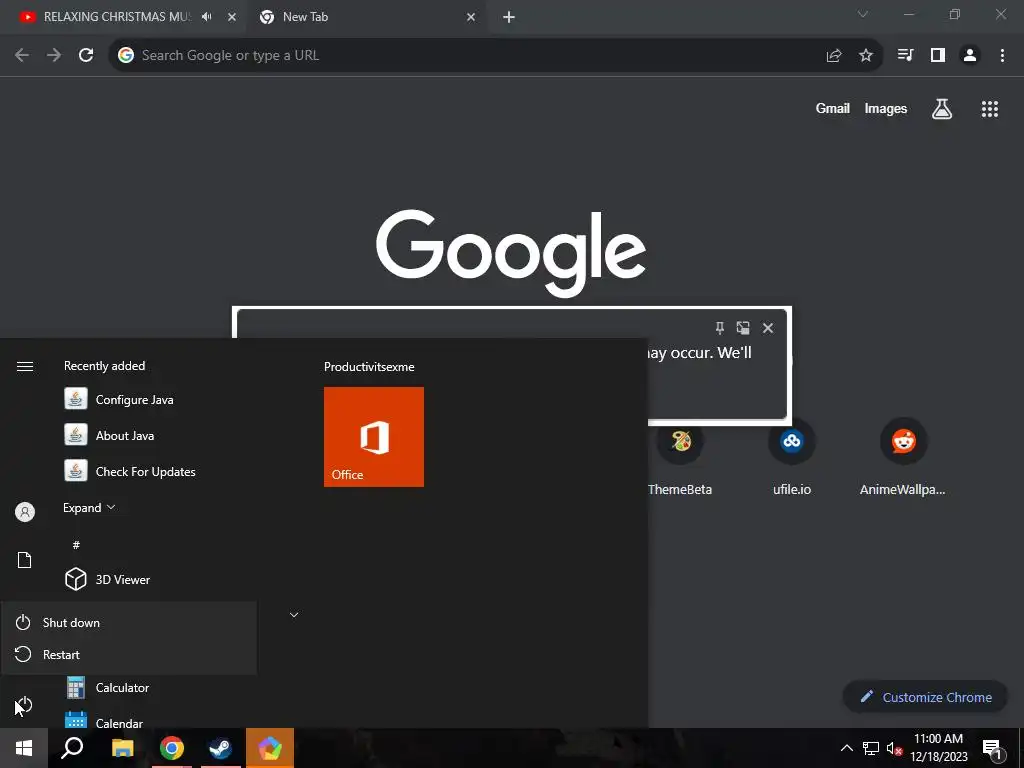This screenshot has width=1024, height=768.
Task: Open notification center icon
Action: click(992, 749)
